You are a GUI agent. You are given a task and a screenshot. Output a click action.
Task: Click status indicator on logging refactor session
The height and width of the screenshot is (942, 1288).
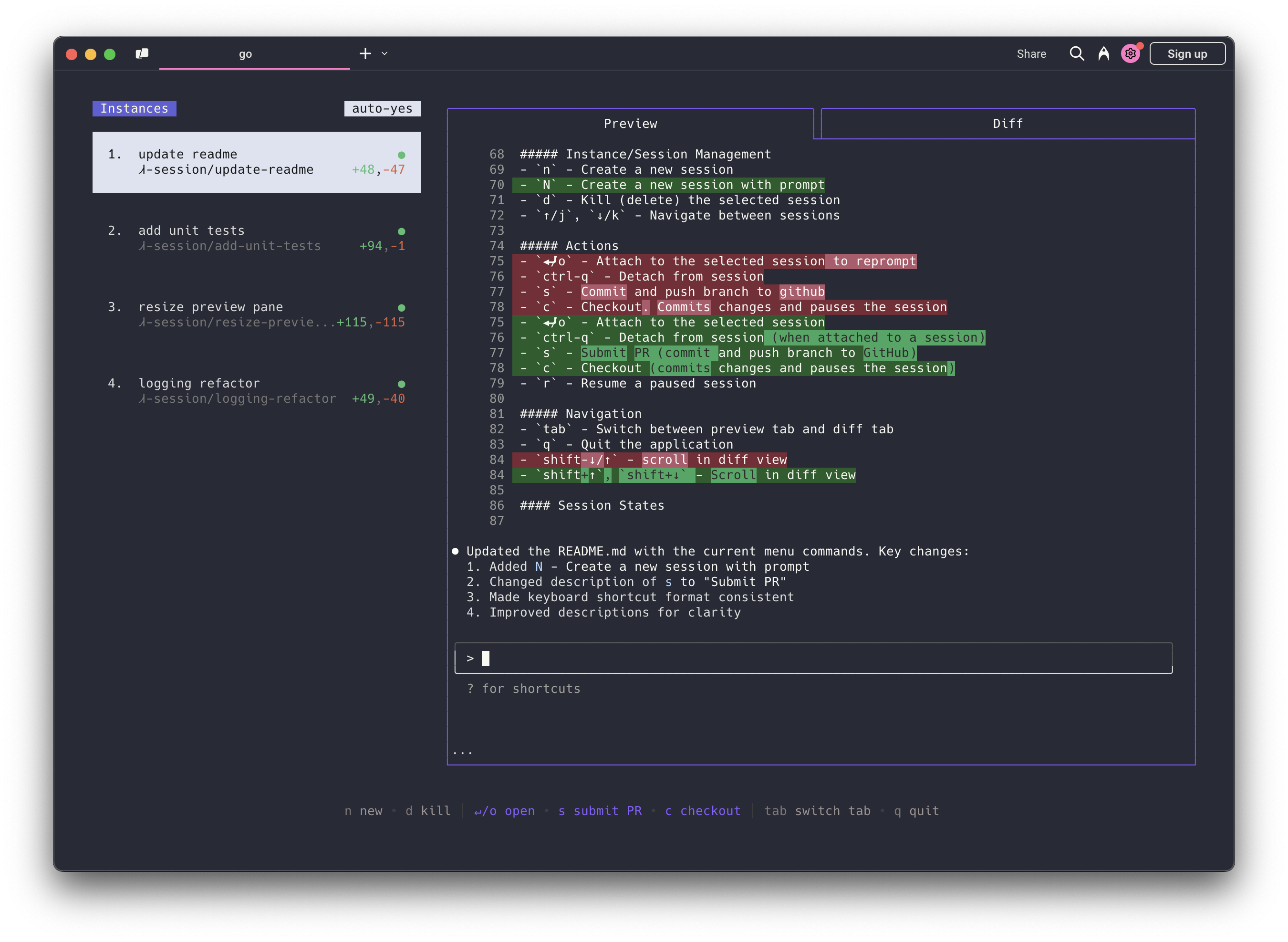(402, 383)
